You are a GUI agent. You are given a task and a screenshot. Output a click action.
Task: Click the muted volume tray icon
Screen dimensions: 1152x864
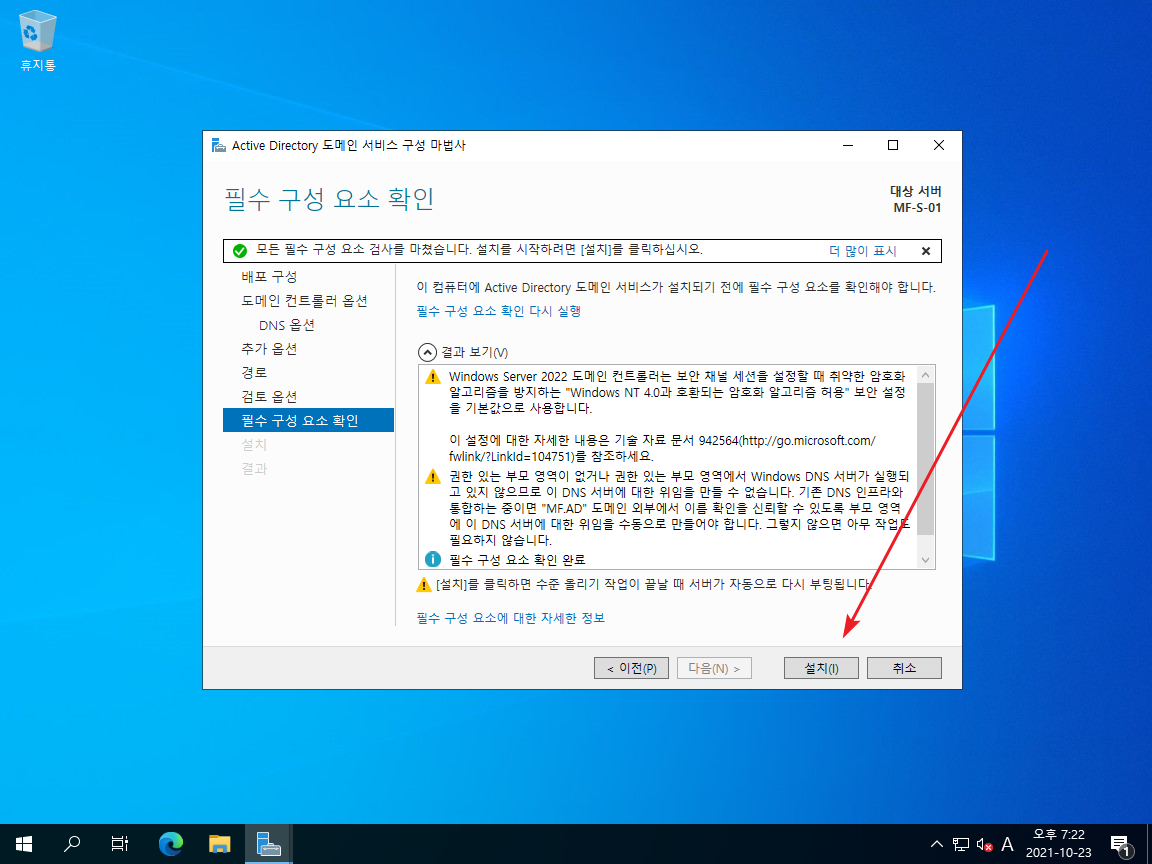984,845
